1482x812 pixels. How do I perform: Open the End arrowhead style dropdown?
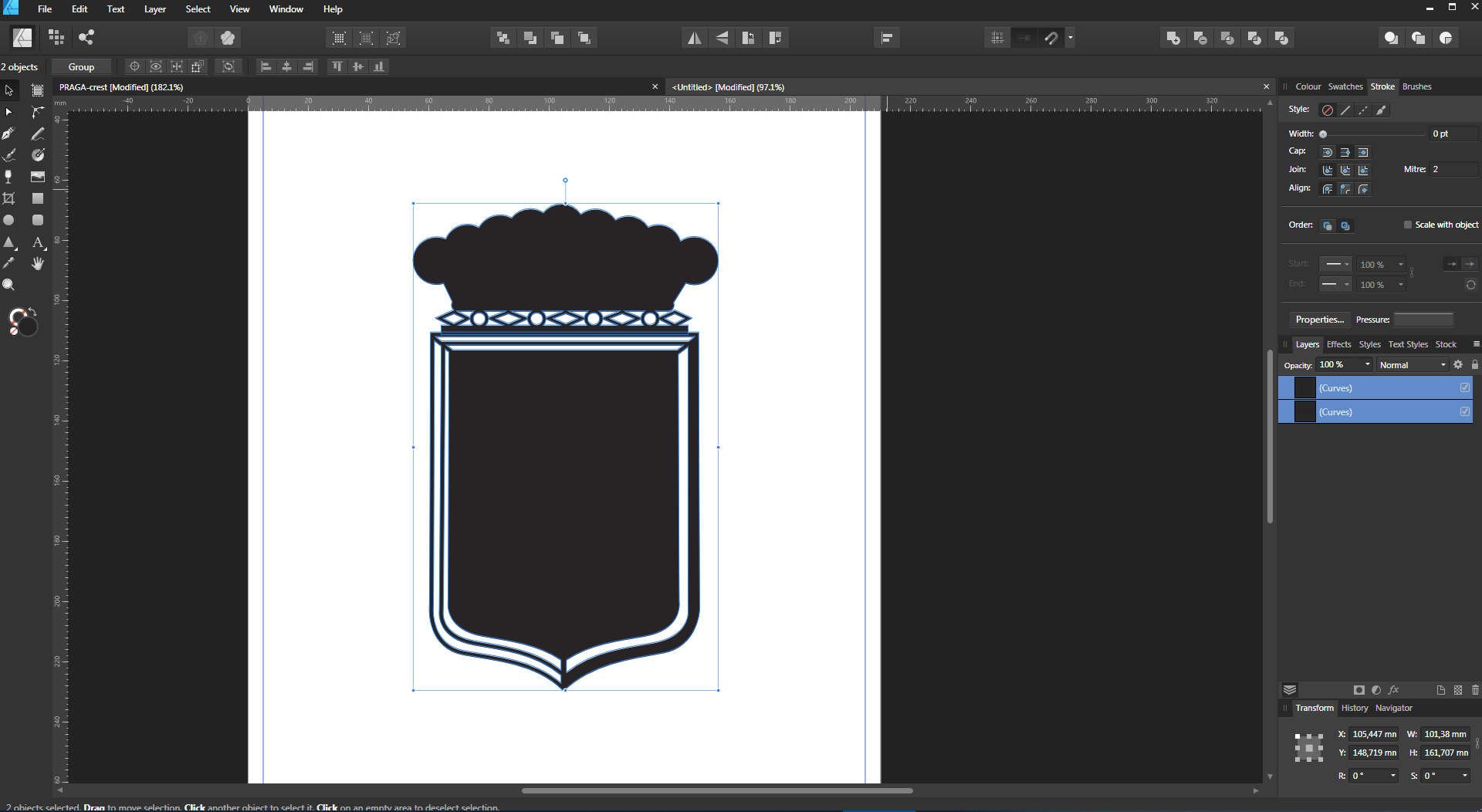pyautogui.click(x=1335, y=285)
